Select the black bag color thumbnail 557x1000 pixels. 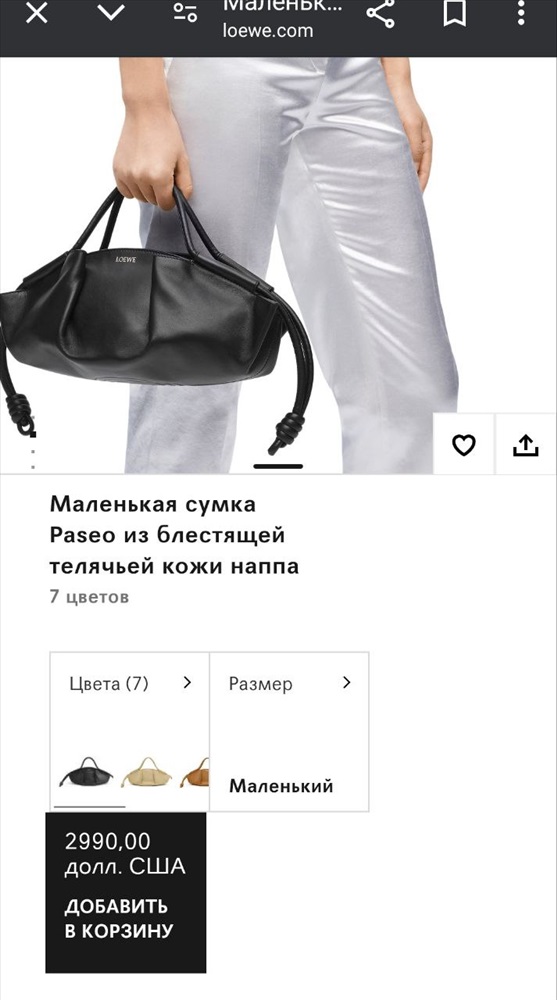87,772
